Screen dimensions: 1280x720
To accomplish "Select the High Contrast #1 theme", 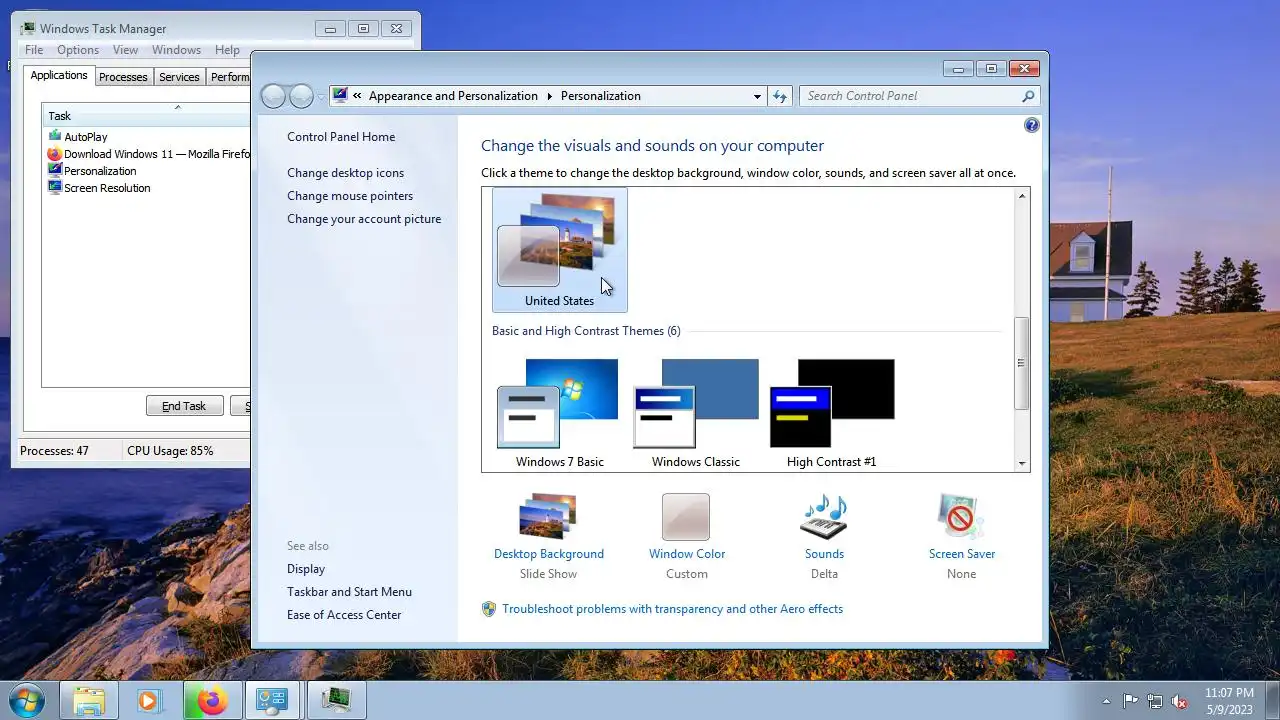I will (x=832, y=413).
